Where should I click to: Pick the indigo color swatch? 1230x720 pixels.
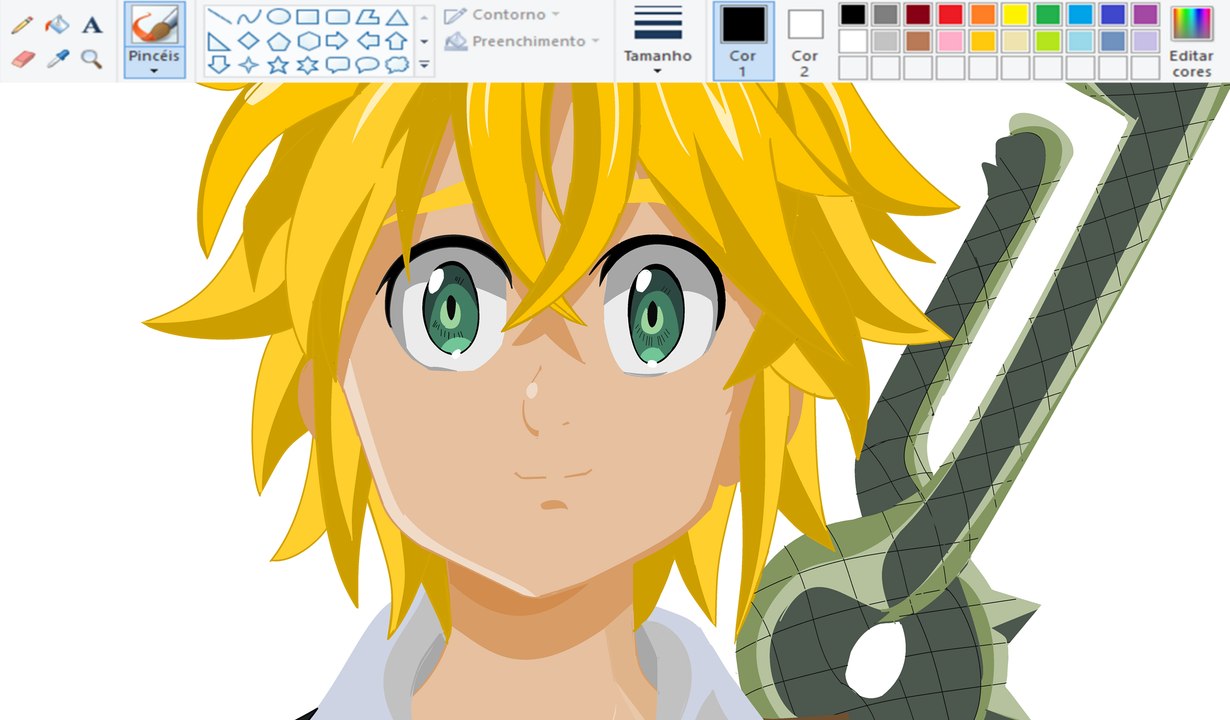[1113, 14]
